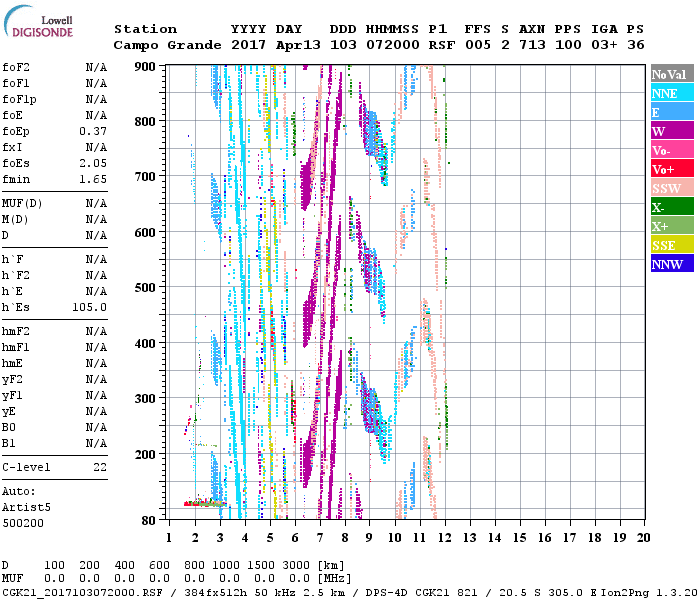Click the PPS value 100
This screenshot has width=700, height=600.
click(568, 45)
